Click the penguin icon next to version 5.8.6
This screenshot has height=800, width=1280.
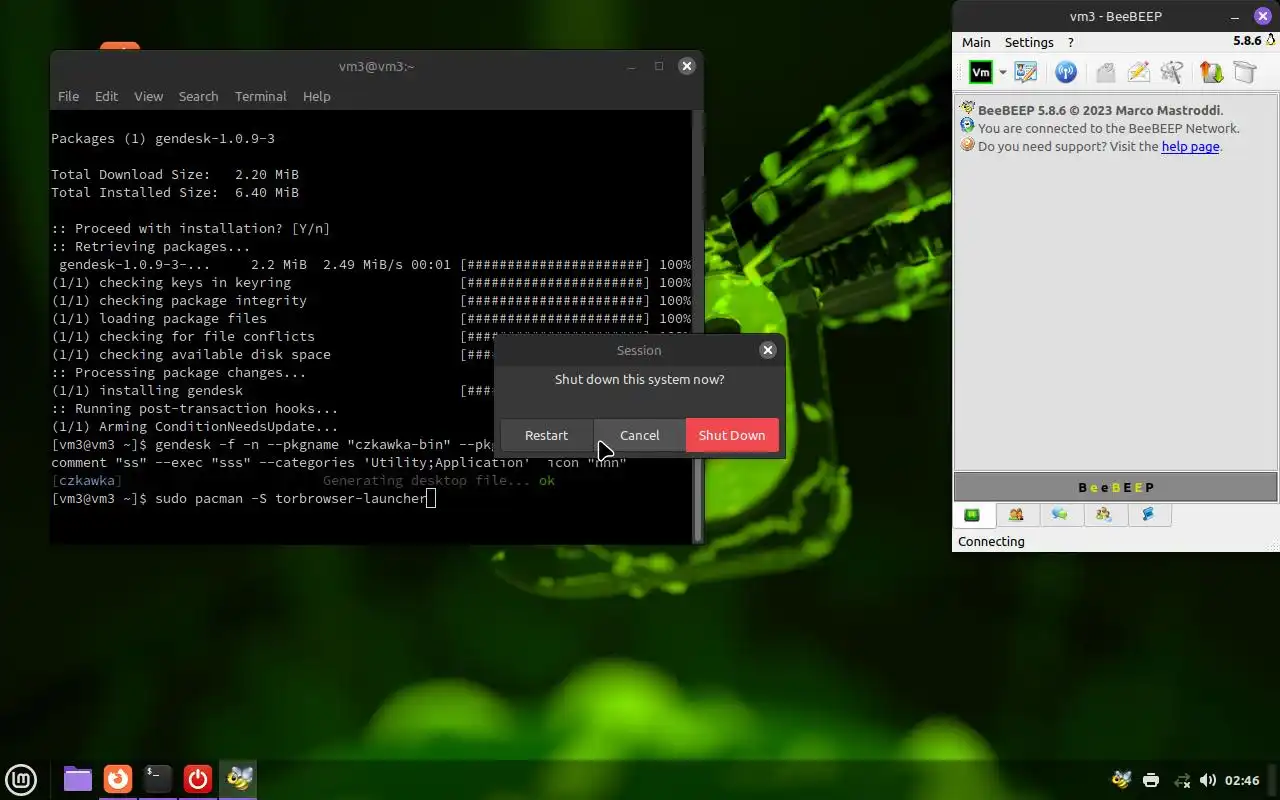tap(1271, 41)
